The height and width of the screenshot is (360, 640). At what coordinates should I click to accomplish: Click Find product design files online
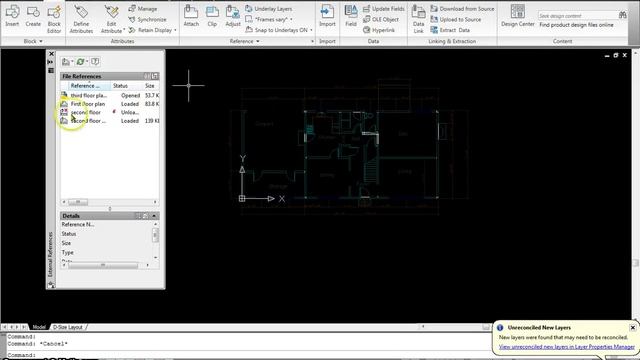(x=576, y=25)
